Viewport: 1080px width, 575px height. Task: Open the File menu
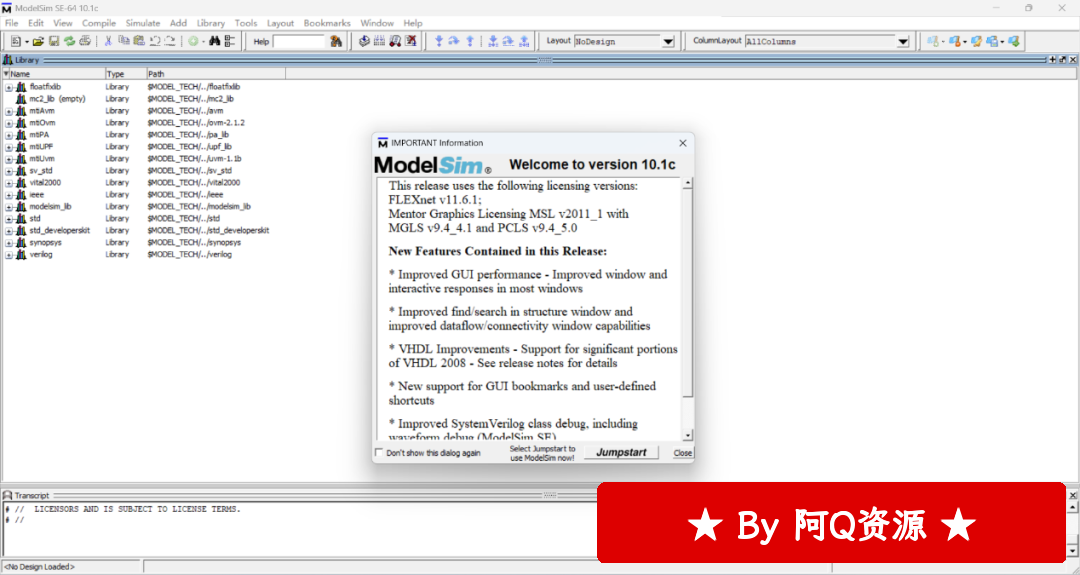12,23
